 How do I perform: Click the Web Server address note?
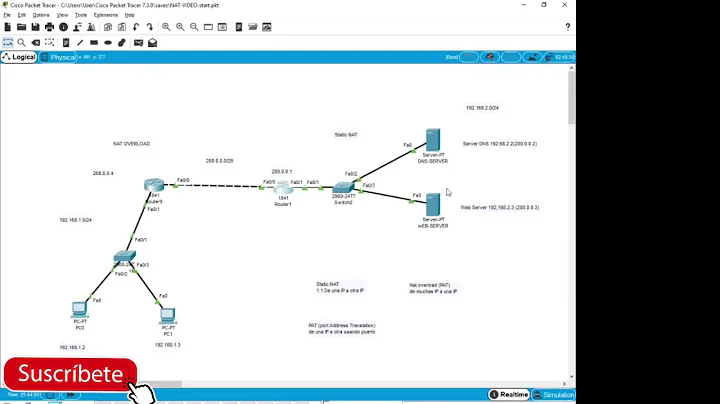point(500,208)
